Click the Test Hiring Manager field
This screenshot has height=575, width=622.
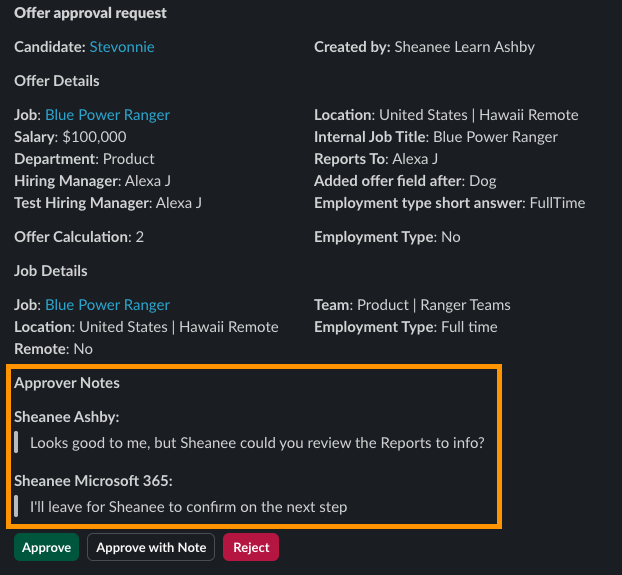(x=108, y=203)
